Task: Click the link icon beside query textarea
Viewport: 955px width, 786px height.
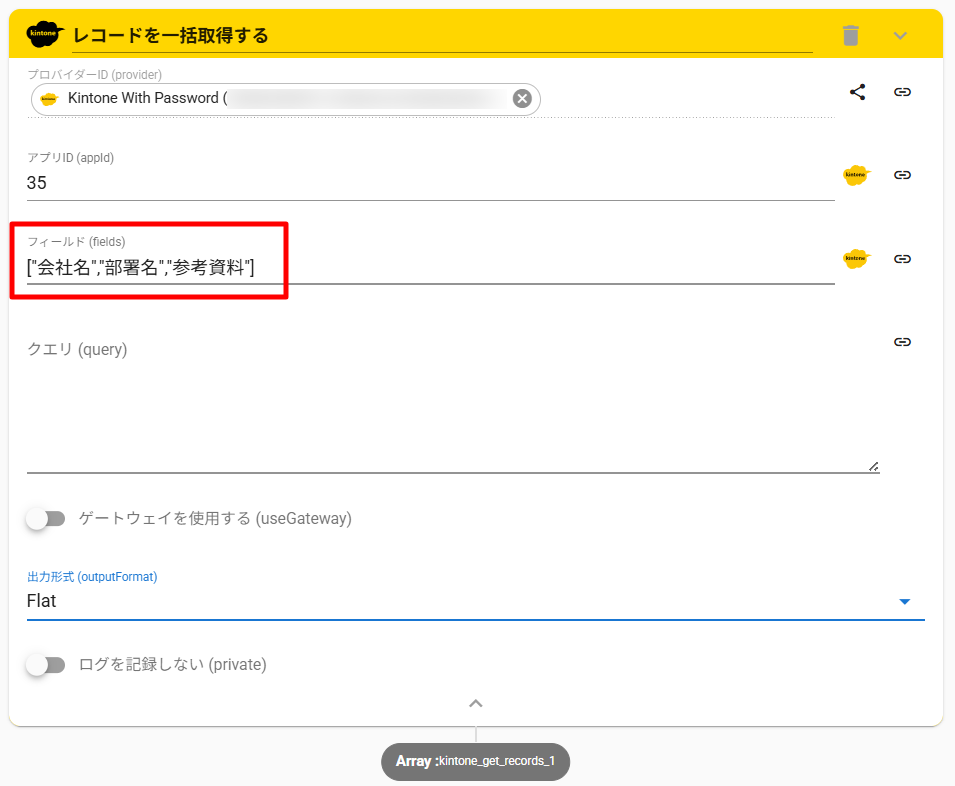Action: (902, 342)
